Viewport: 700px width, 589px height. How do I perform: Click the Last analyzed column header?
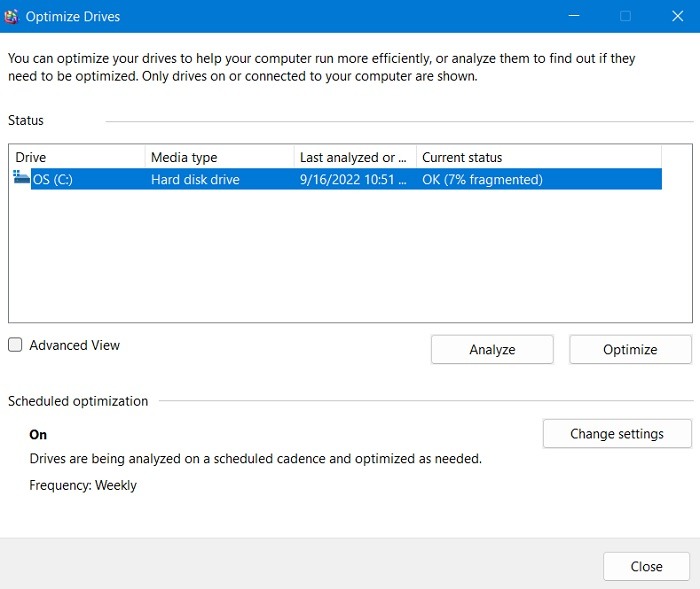click(354, 157)
